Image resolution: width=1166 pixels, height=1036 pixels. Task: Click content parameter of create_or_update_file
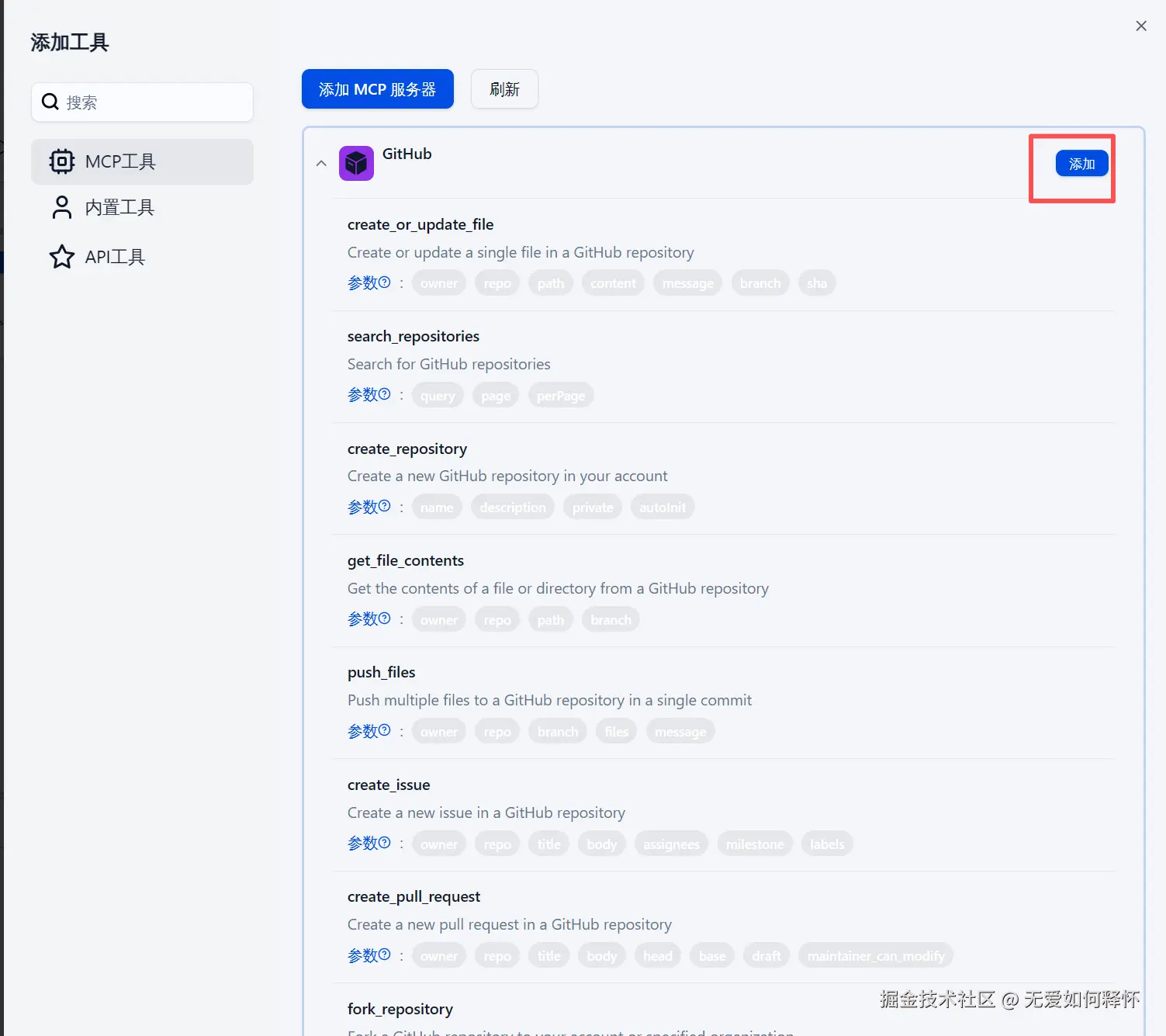click(613, 283)
